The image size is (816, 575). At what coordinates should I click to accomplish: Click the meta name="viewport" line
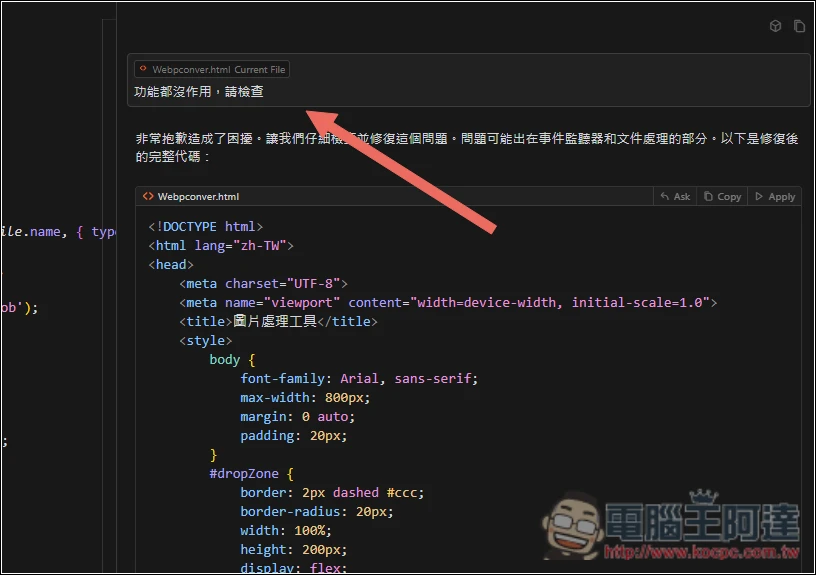pos(448,302)
